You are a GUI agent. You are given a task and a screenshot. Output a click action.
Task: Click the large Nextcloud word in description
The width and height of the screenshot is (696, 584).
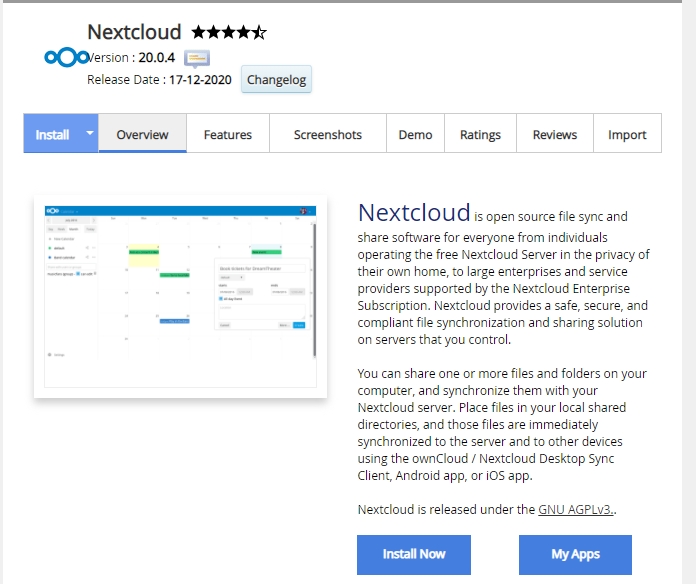click(x=414, y=213)
